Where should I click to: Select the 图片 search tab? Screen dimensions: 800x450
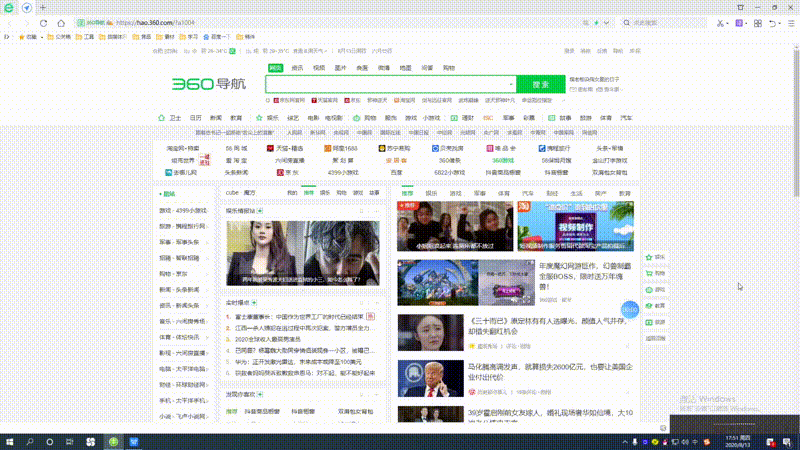point(340,68)
